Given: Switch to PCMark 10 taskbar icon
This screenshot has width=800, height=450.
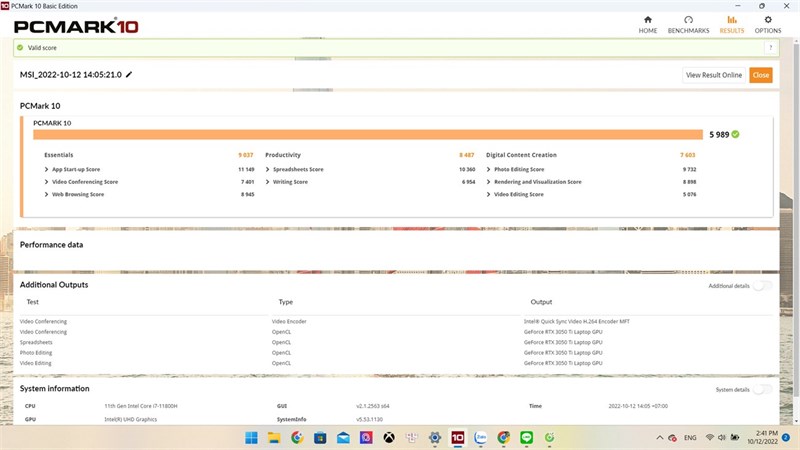Looking at the screenshot, I should click(458, 437).
